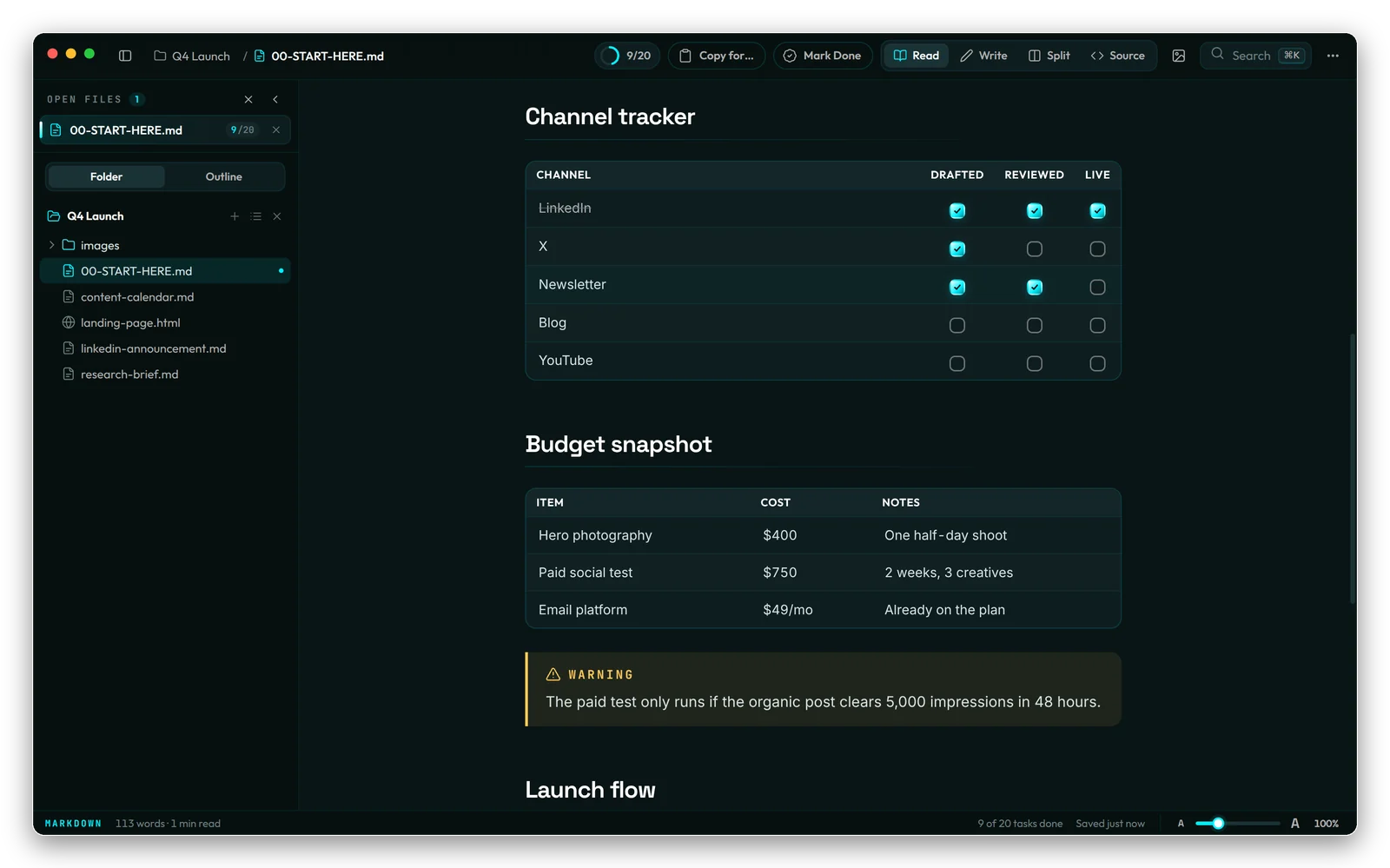This screenshot has height=868, width=1390.
Task: Select the Folder tab
Action: tap(106, 176)
